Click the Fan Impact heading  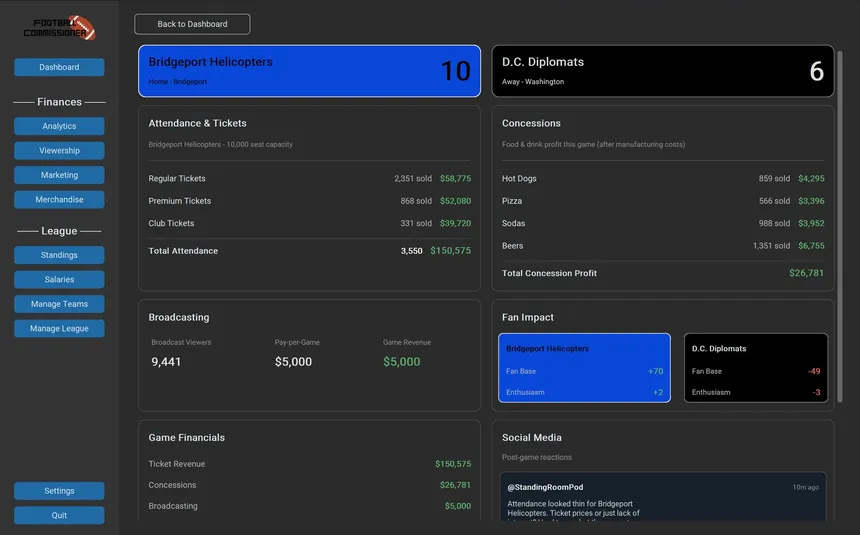pos(528,317)
